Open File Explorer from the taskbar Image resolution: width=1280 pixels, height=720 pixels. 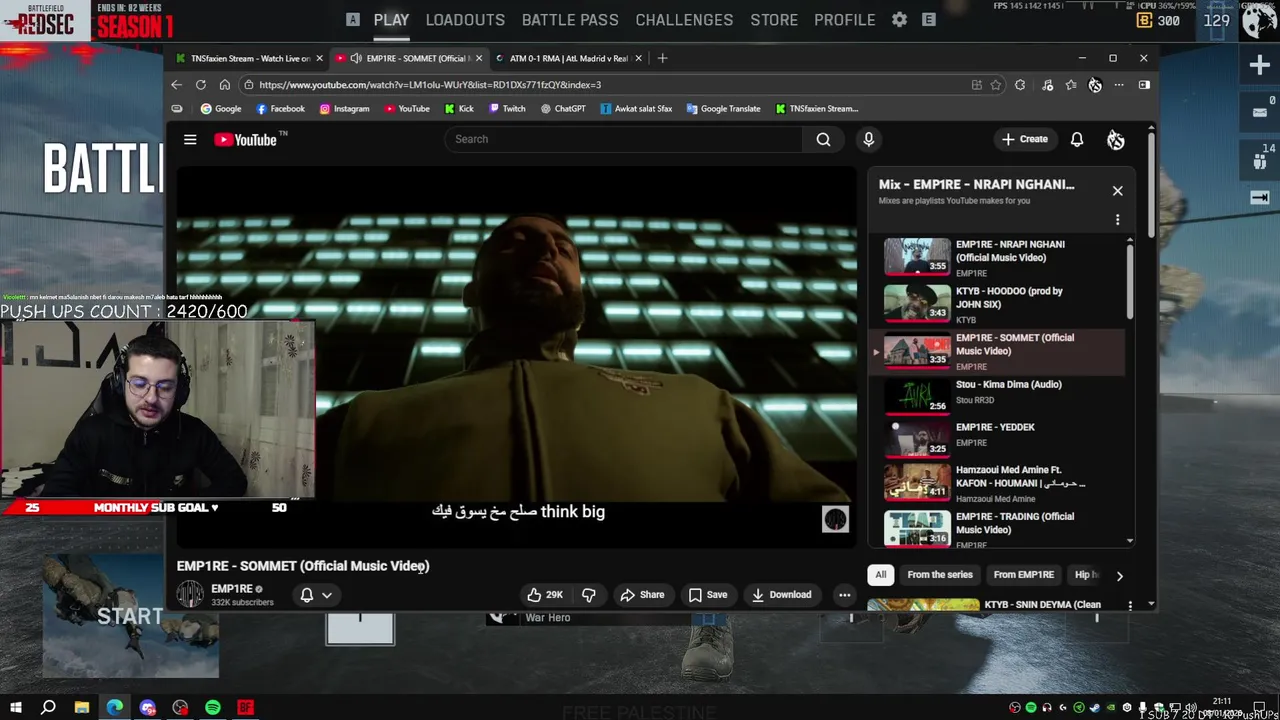[81, 708]
